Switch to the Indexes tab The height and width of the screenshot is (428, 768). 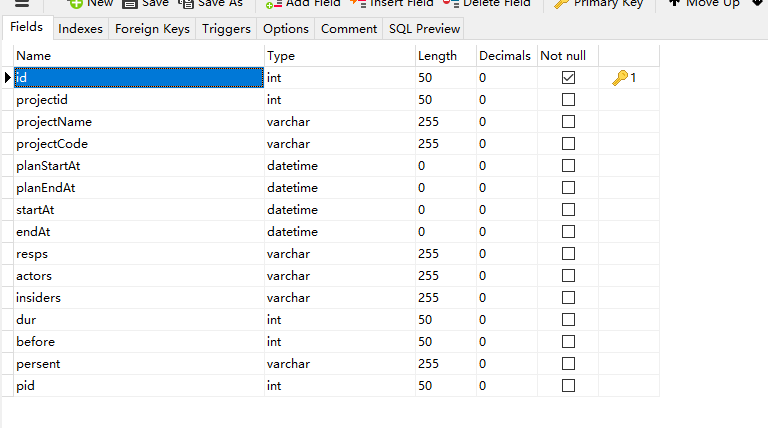80,29
